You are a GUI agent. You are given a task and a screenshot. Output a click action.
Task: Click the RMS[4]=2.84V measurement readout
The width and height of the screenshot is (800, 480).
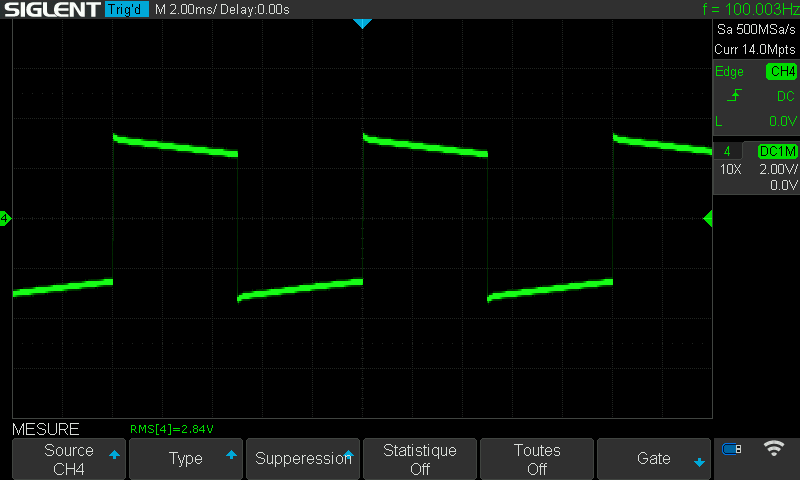pyautogui.click(x=172, y=429)
